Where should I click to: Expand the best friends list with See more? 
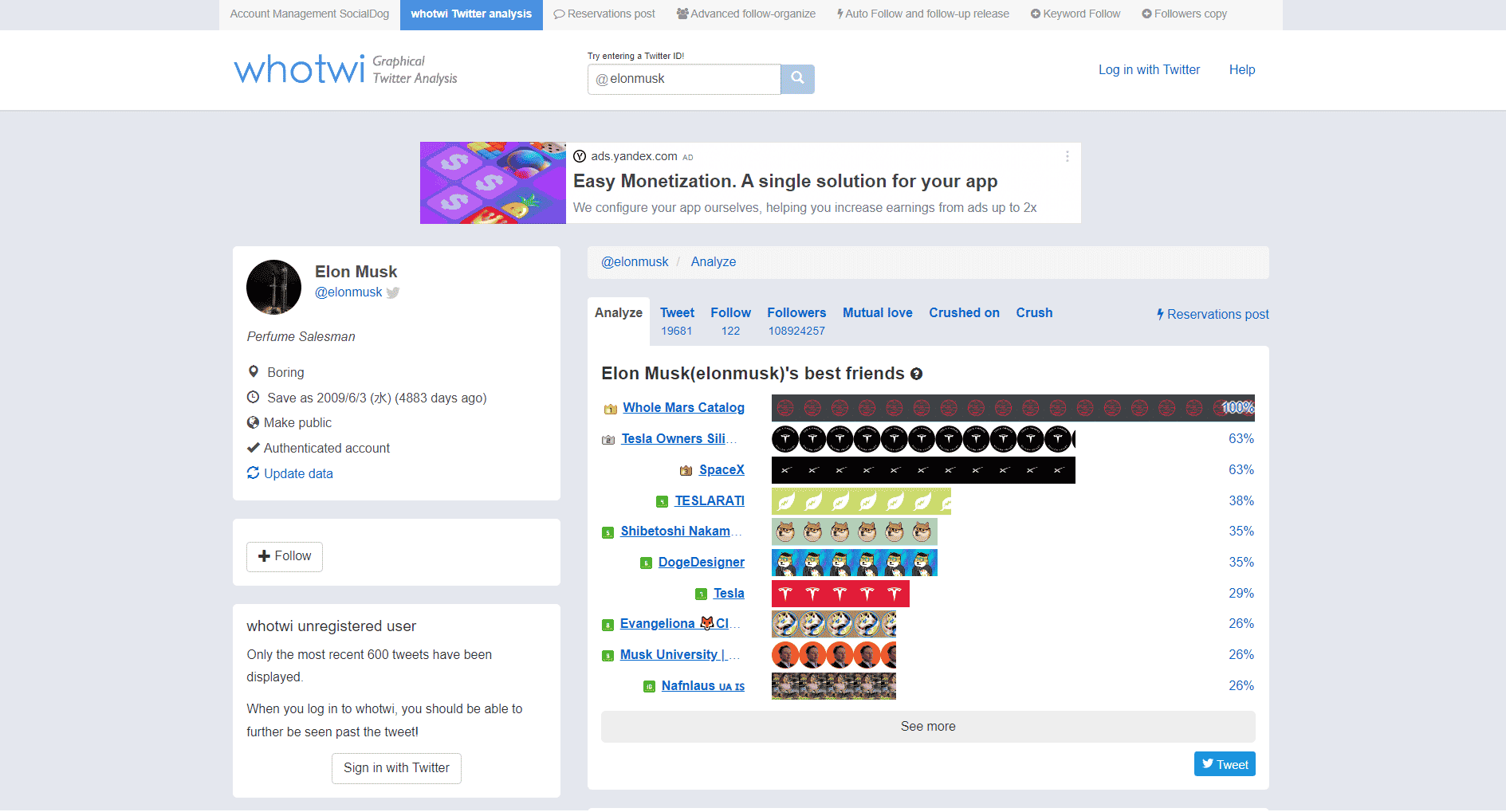[x=927, y=727]
